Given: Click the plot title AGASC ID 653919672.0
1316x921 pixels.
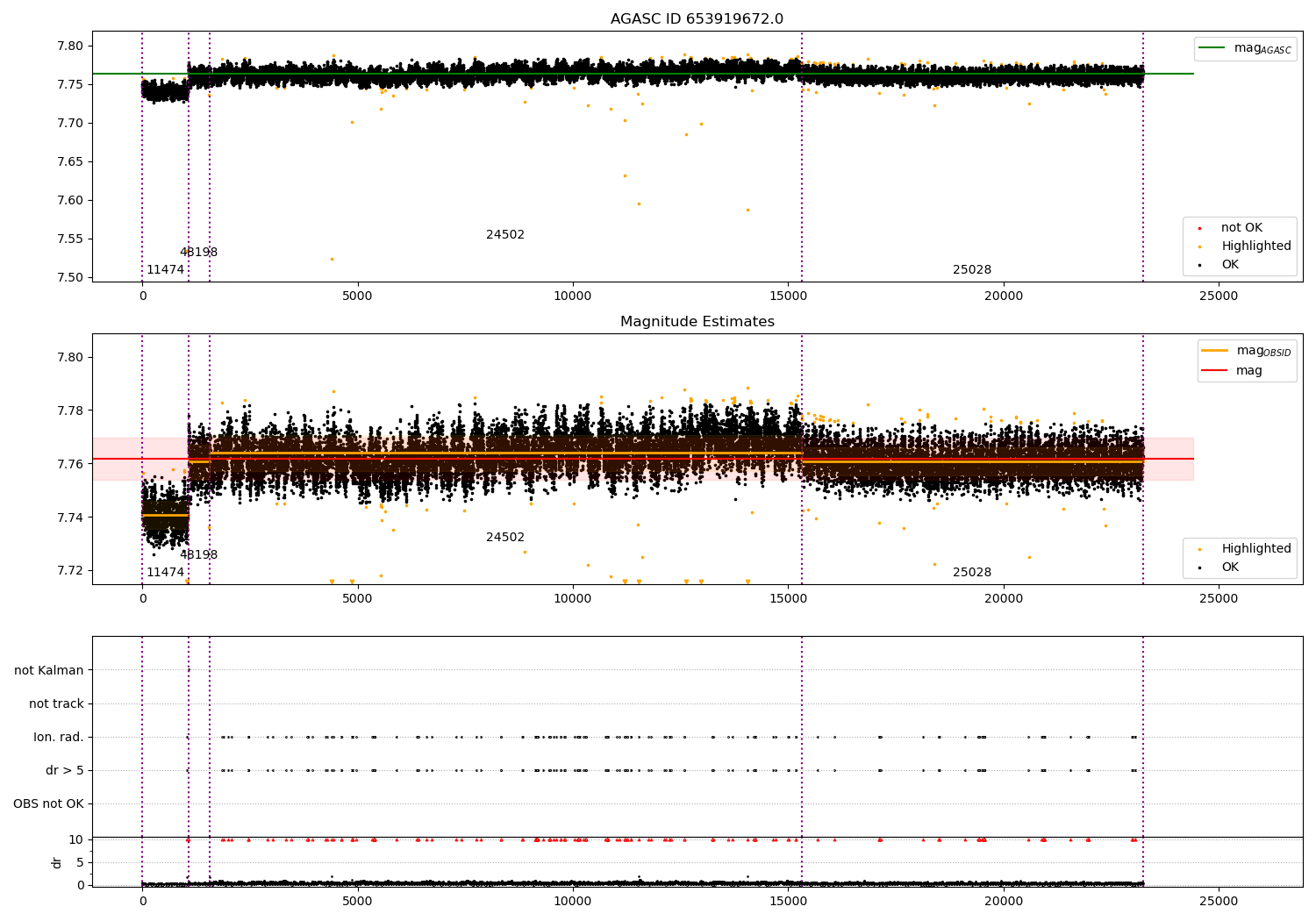Looking at the screenshot, I should pyautogui.click(x=697, y=19).
